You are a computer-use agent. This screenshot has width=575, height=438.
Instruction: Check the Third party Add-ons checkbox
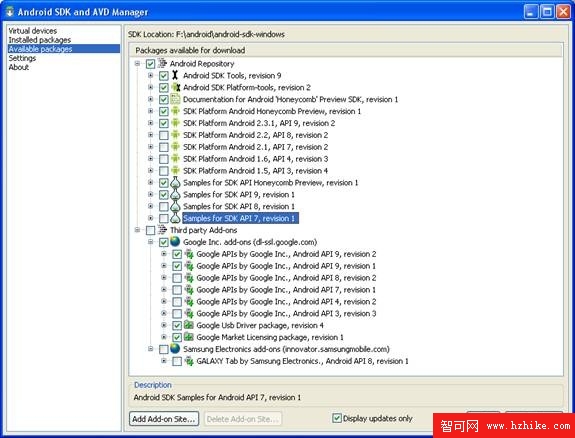(150, 230)
